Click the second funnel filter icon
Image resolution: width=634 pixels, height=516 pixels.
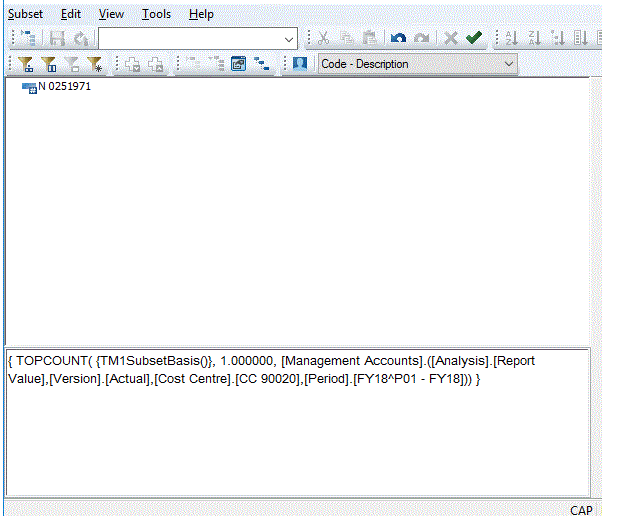coord(49,64)
